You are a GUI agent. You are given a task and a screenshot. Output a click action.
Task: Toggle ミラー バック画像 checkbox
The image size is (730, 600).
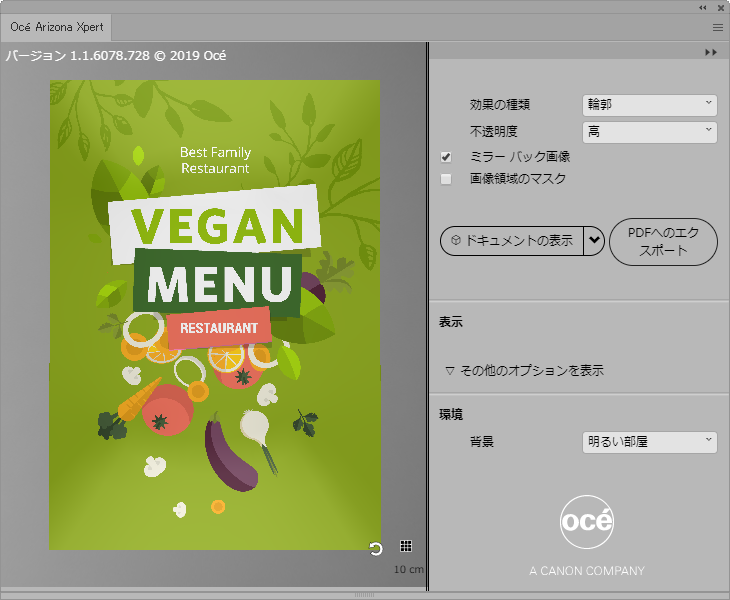click(x=446, y=157)
